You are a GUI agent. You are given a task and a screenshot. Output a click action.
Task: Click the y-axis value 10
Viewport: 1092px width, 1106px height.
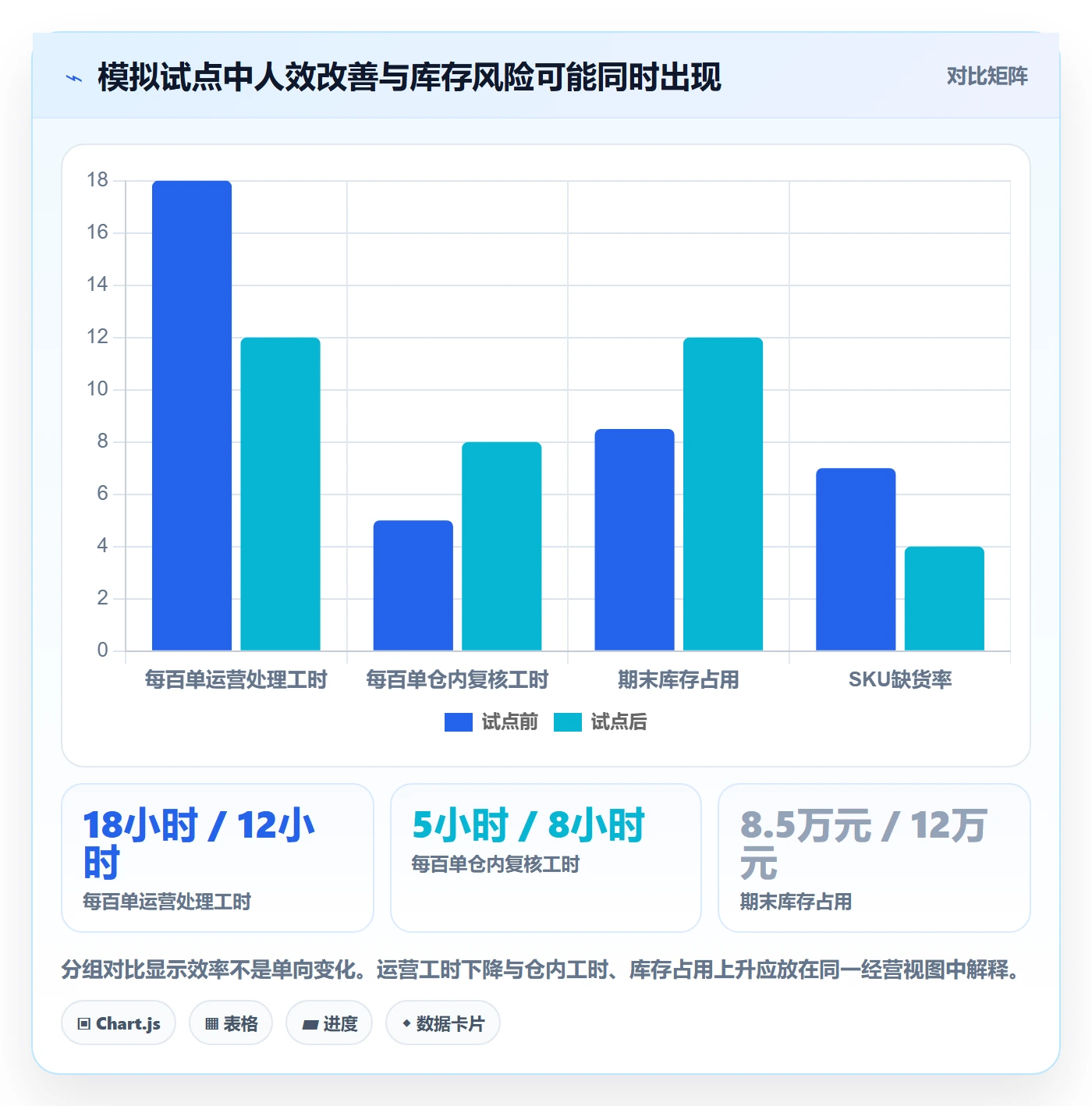tap(97, 389)
